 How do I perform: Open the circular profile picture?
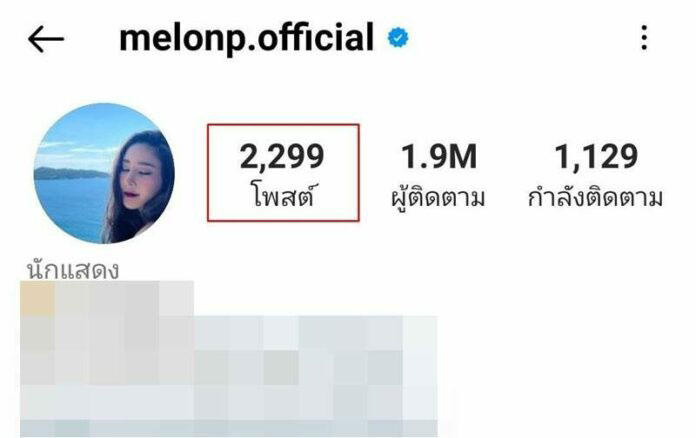click(x=104, y=174)
